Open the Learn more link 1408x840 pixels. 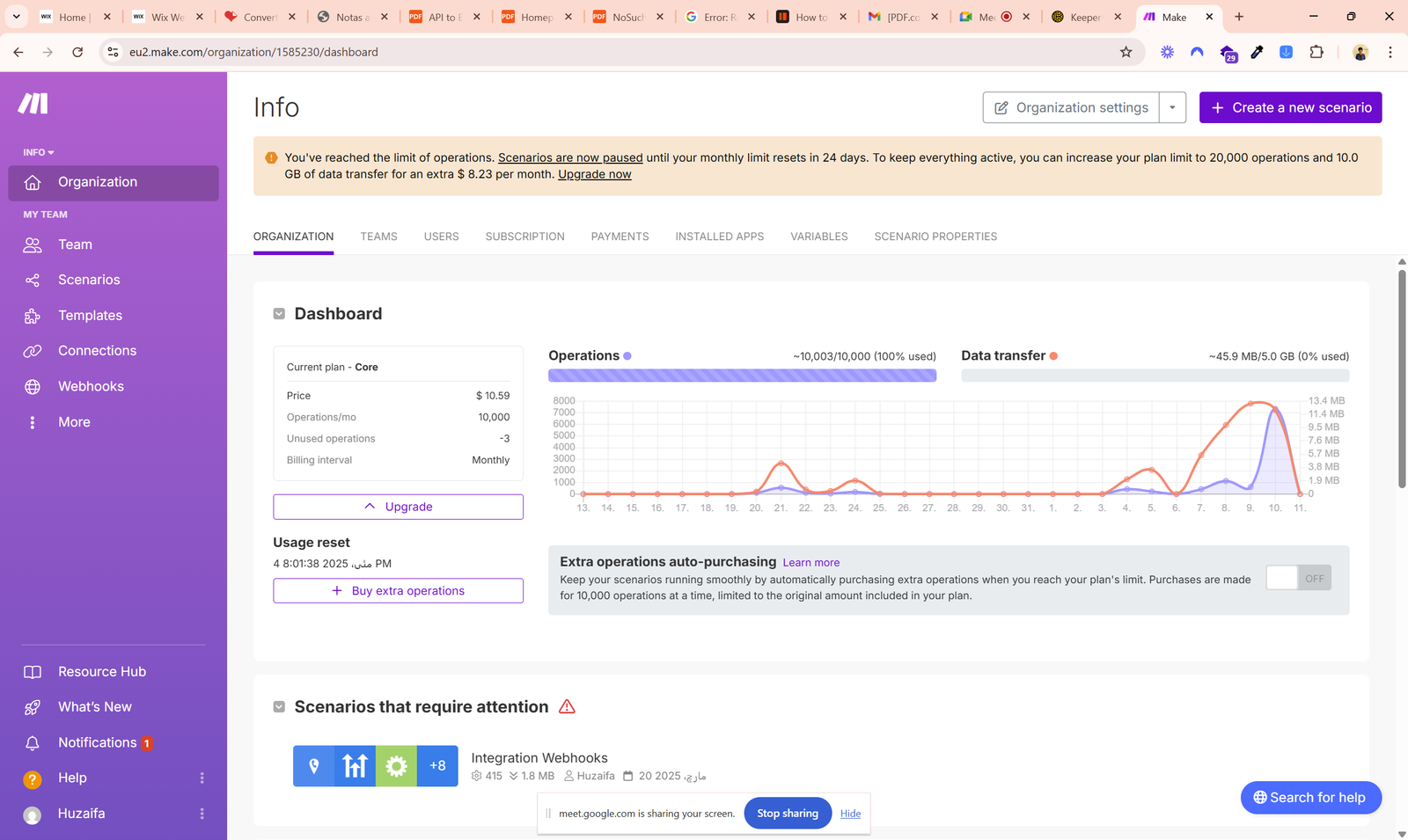pos(811,563)
